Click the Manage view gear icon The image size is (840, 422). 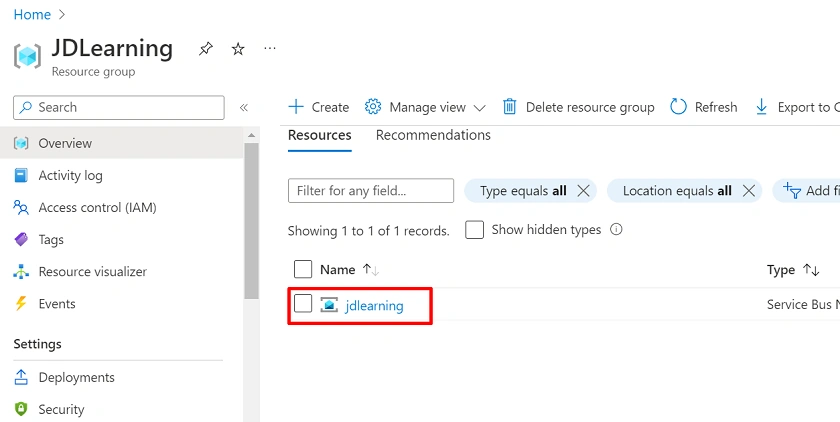point(373,107)
